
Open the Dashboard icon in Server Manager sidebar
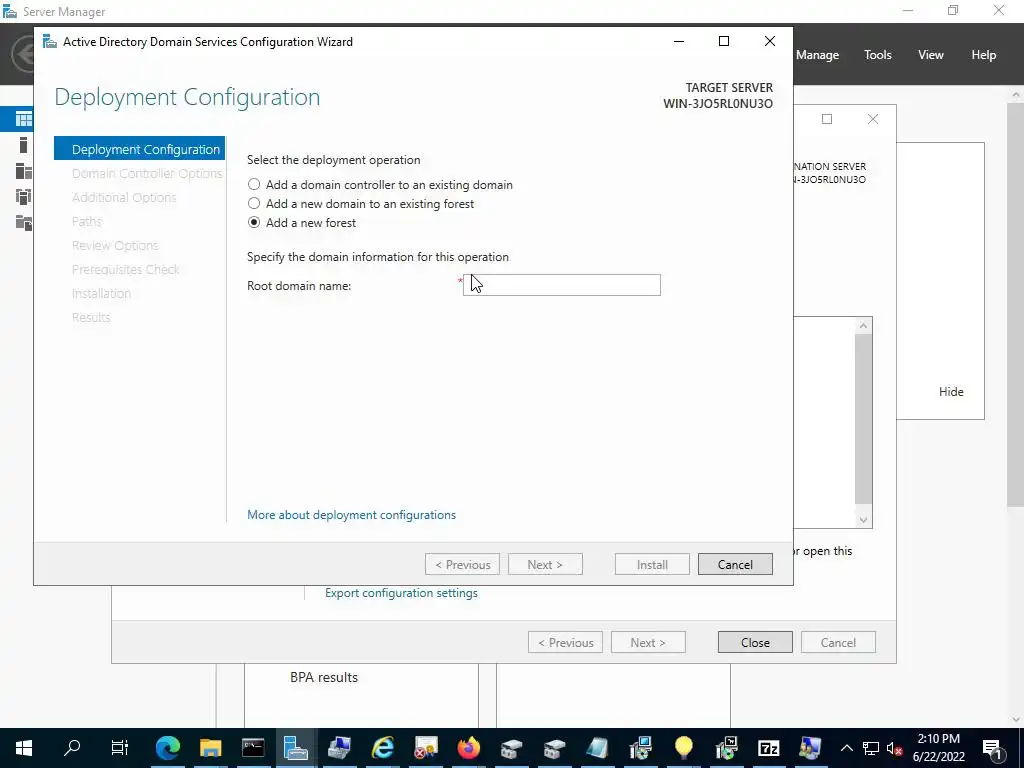24,119
